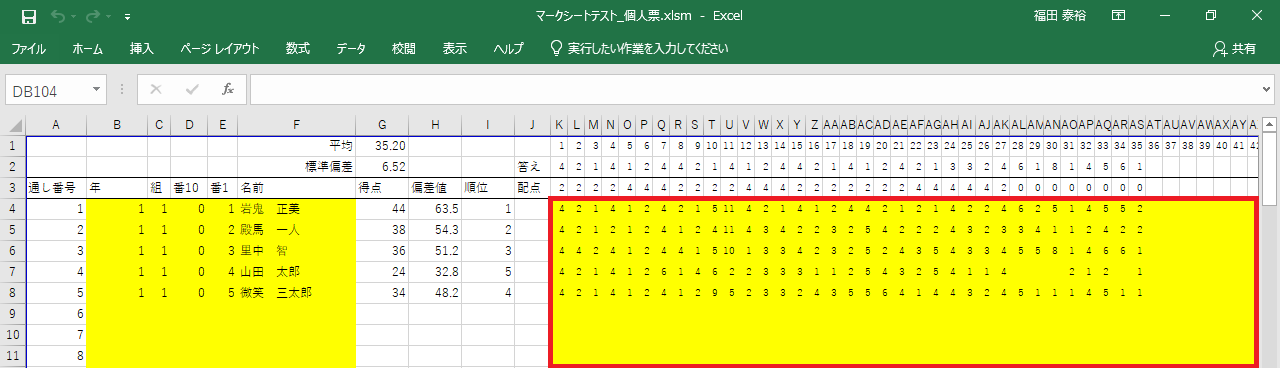The width and height of the screenshot is (1280, 368).
Task: Click the name cell 微笑 三太郎
Action: tap(296, 293)
